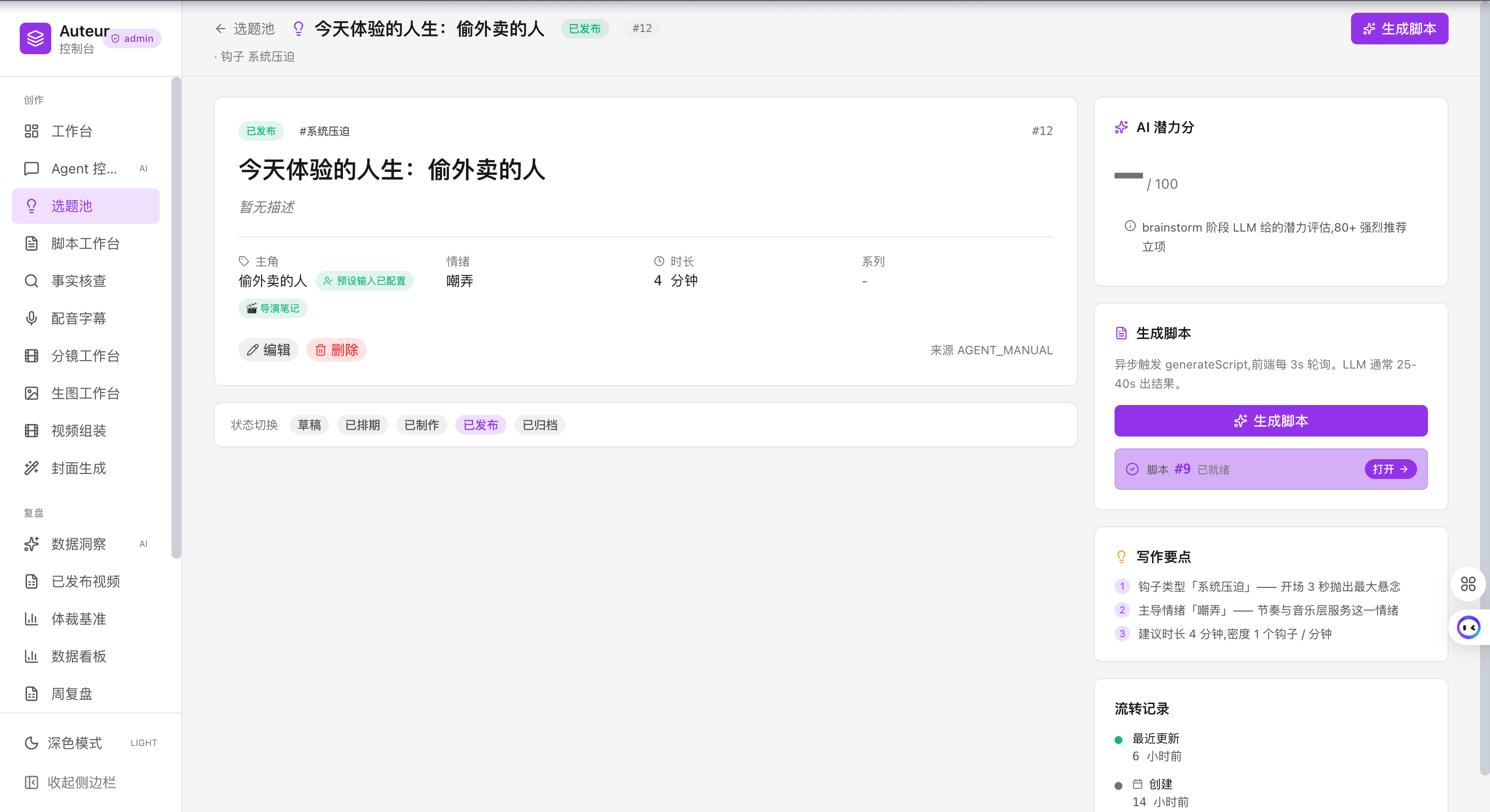This screenshot has height=812, width=1490.
Task: Click #12 badge in header
Action: [x=642, y=29]
